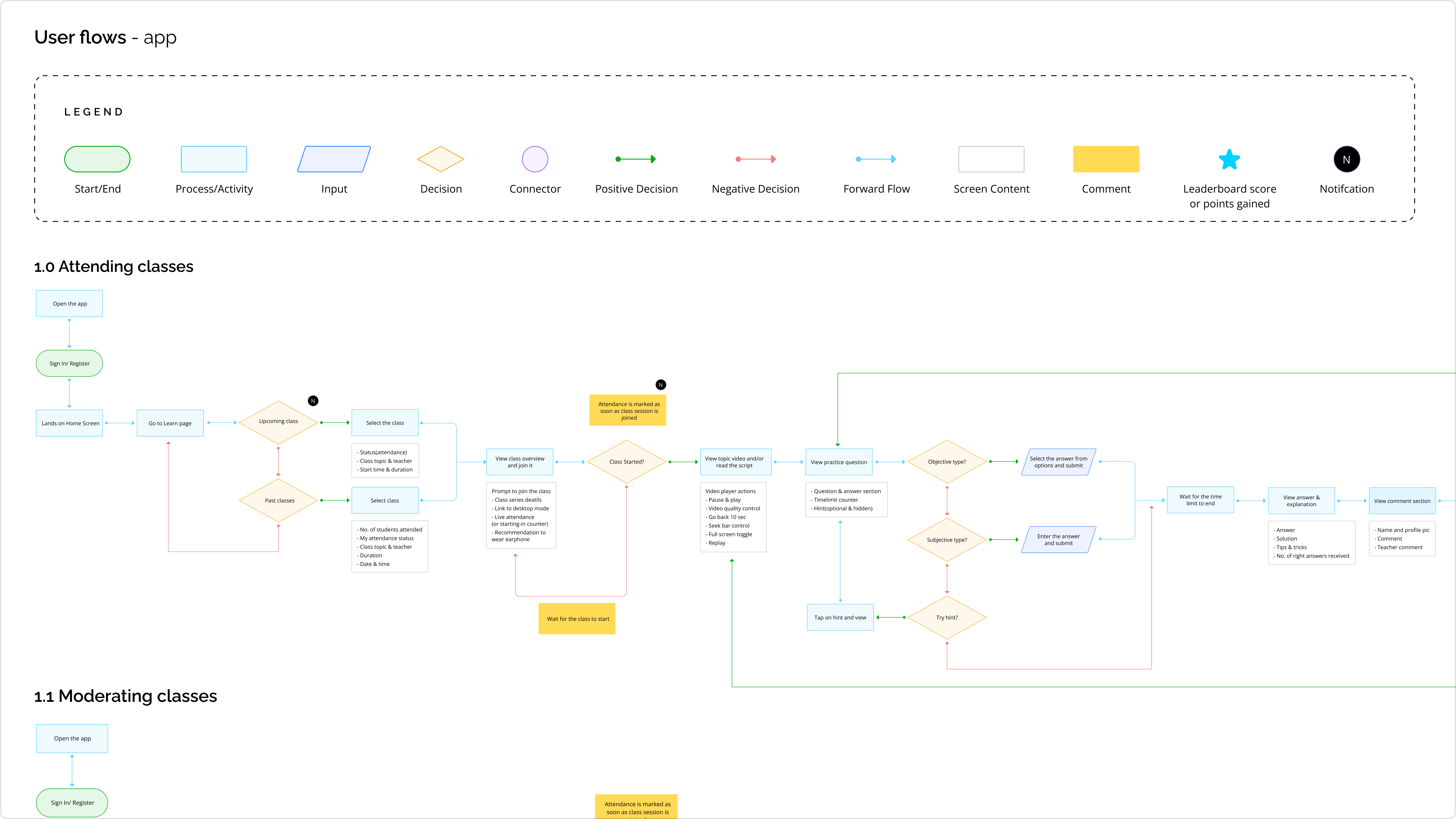The image size is (1456, 819).
Task: Select the Enter the answer and submit input
Action: pyautogui.click(x=1058, y=540)
